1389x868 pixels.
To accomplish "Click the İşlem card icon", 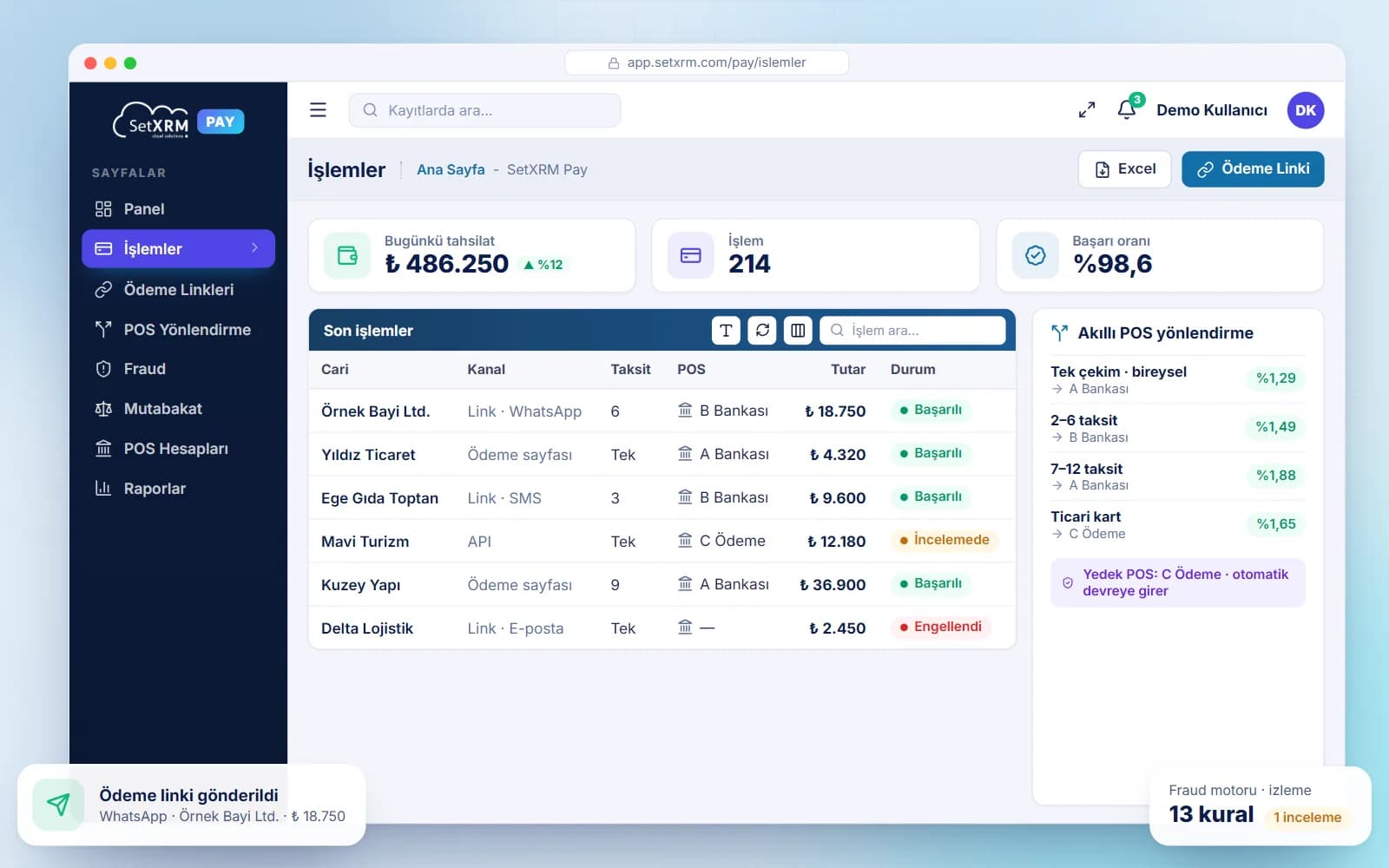I will point(690,255).
